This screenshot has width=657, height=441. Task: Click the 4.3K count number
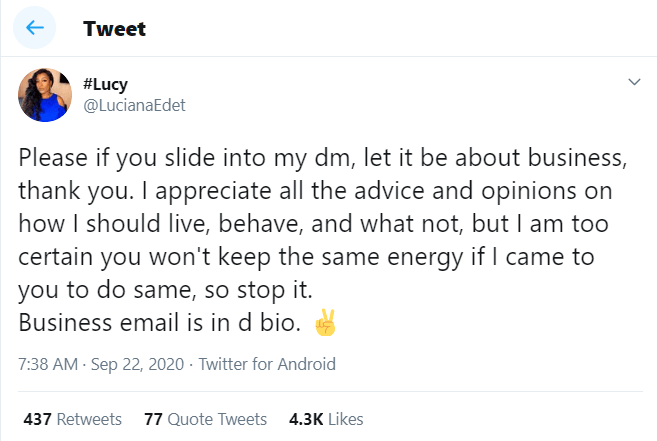tap(304, 418)
